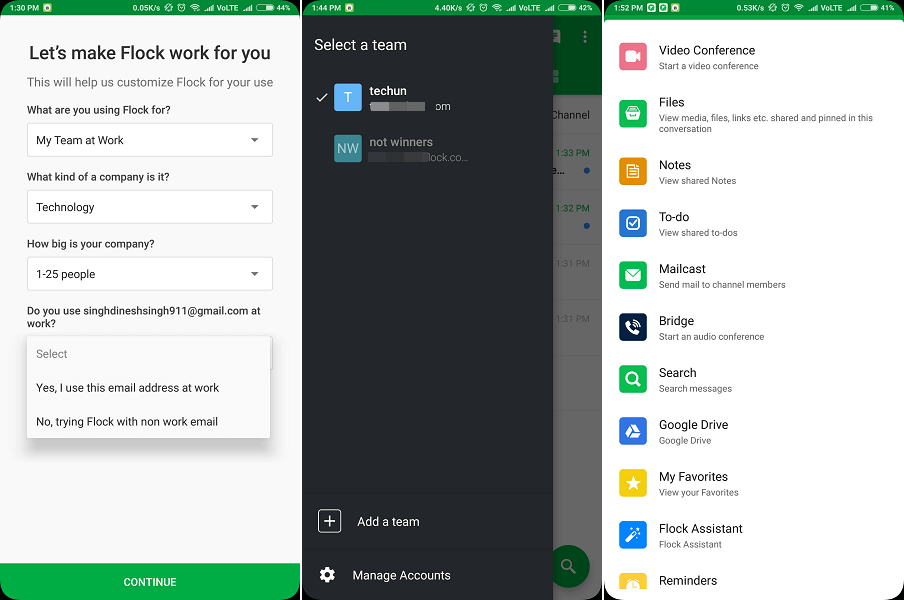Open Video Conference title

707,50
